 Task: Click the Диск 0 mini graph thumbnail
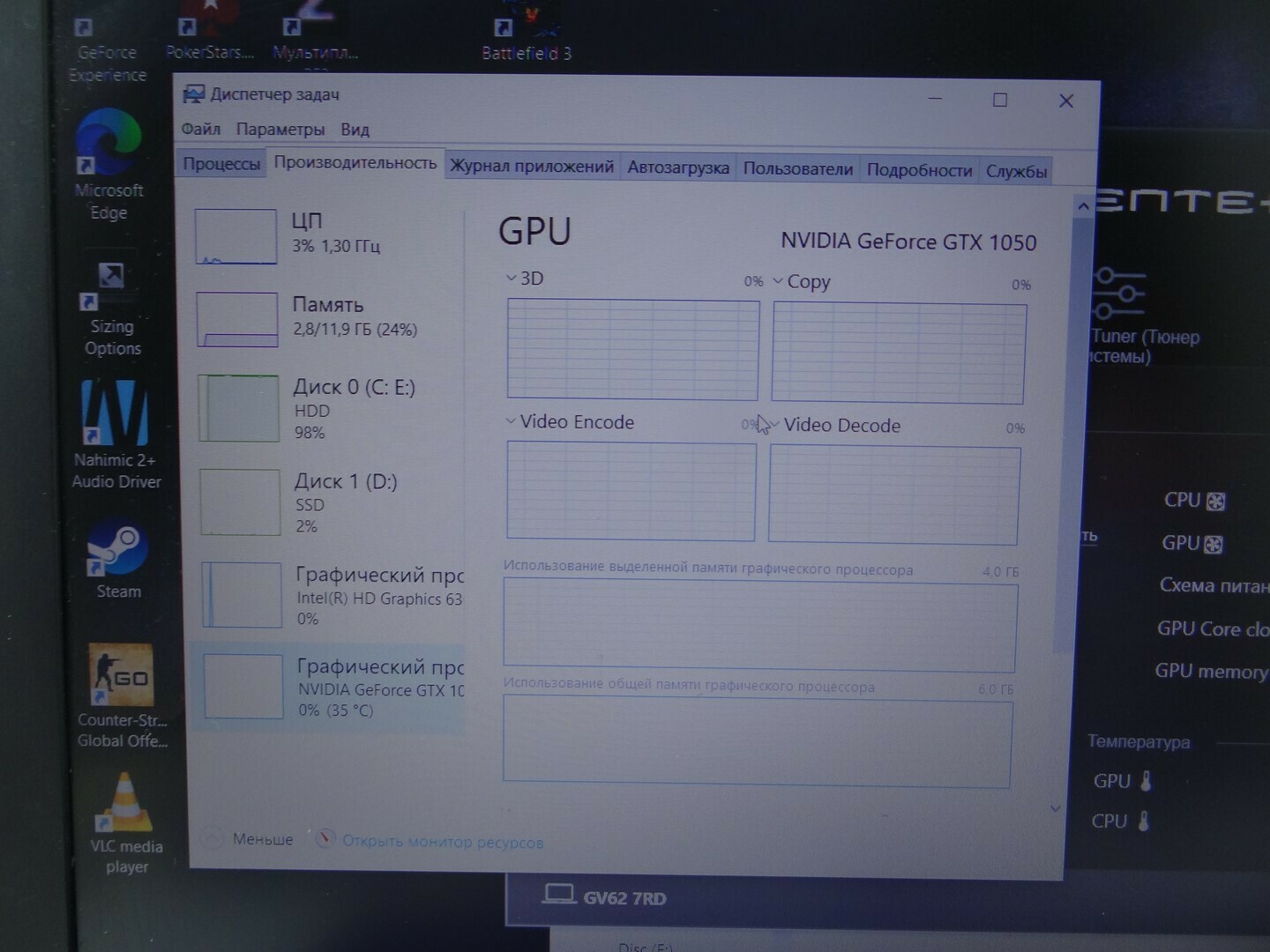(239, 408)
